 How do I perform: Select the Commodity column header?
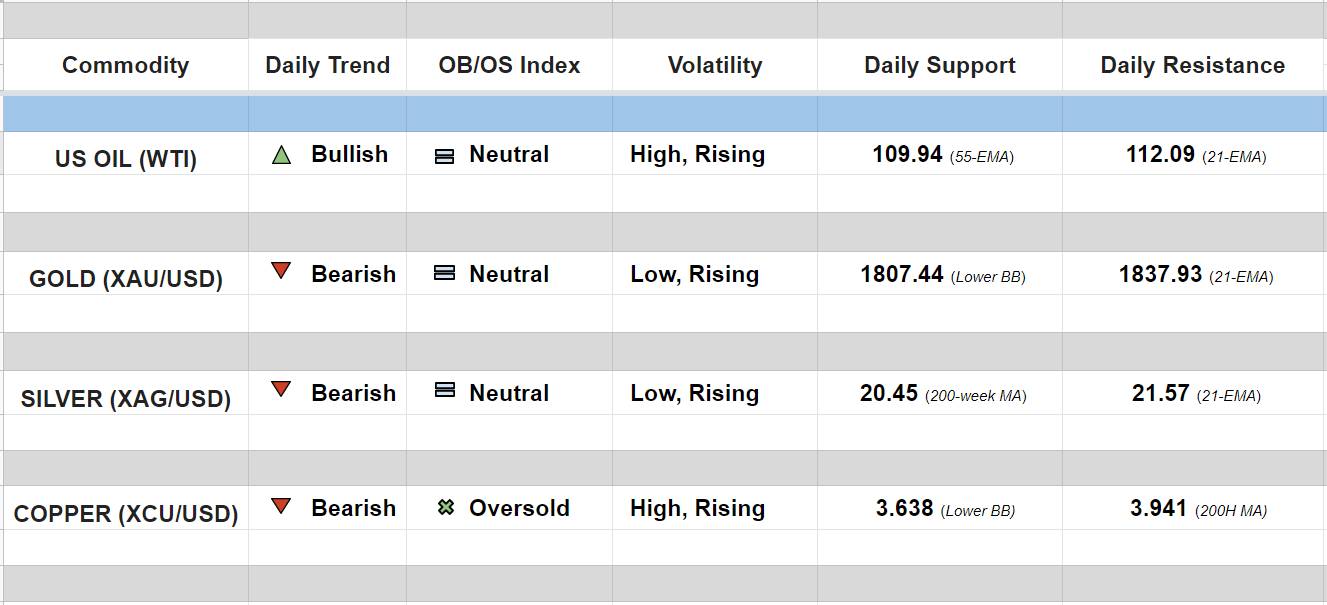125,66
